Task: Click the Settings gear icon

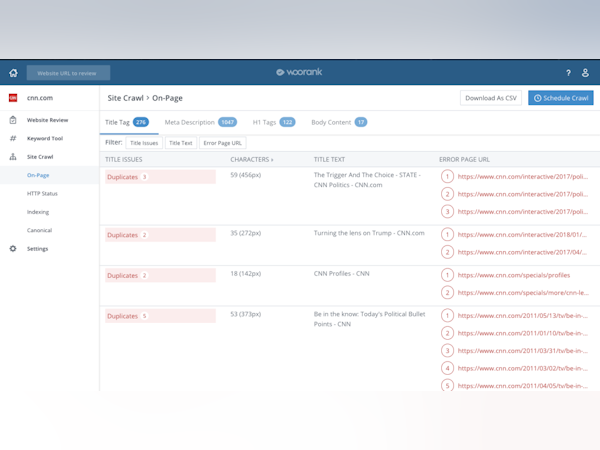Action: [x=13, y=248]
